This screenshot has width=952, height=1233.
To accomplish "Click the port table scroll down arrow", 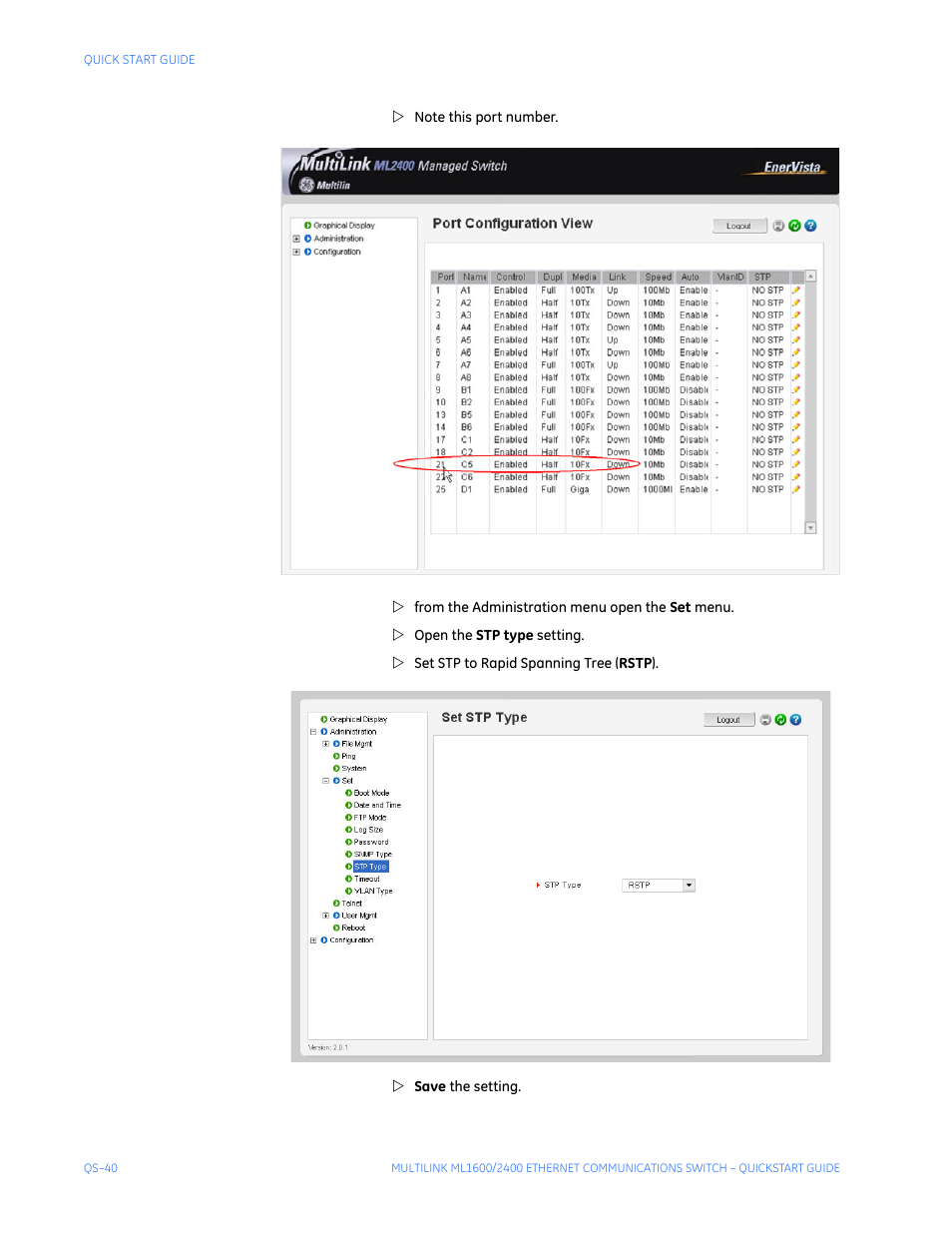I will click(x=810, y=528).
